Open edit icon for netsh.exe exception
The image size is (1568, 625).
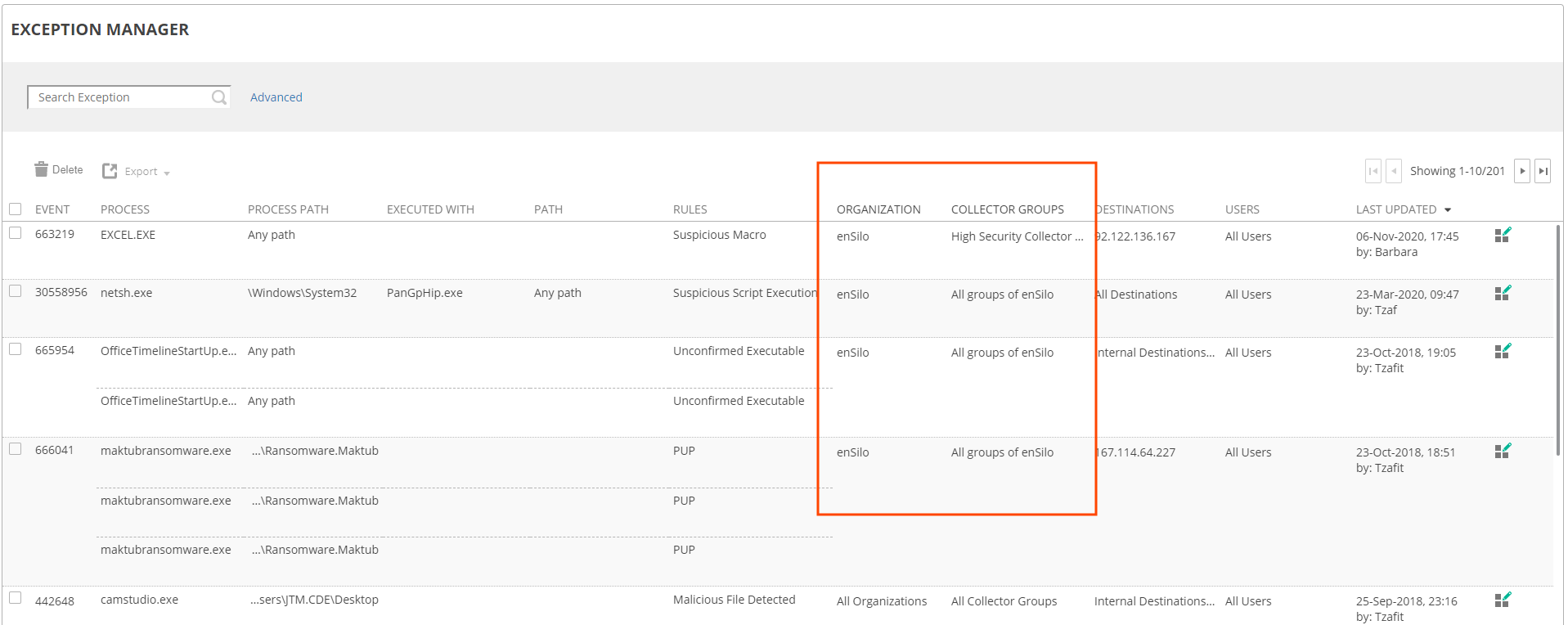pos(1503,294)
